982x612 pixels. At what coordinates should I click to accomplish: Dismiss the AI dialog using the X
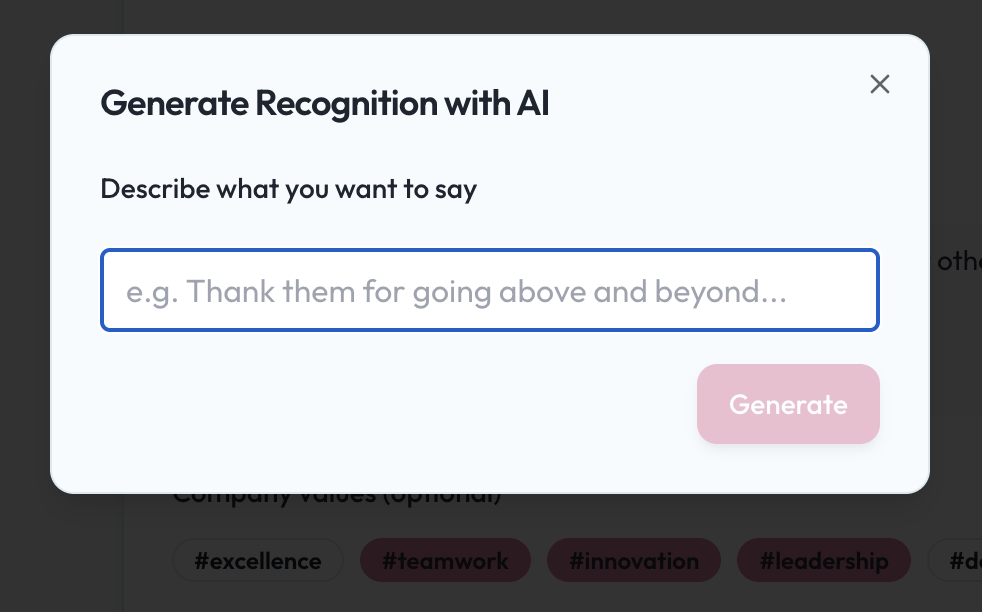(x=879, y=84)
